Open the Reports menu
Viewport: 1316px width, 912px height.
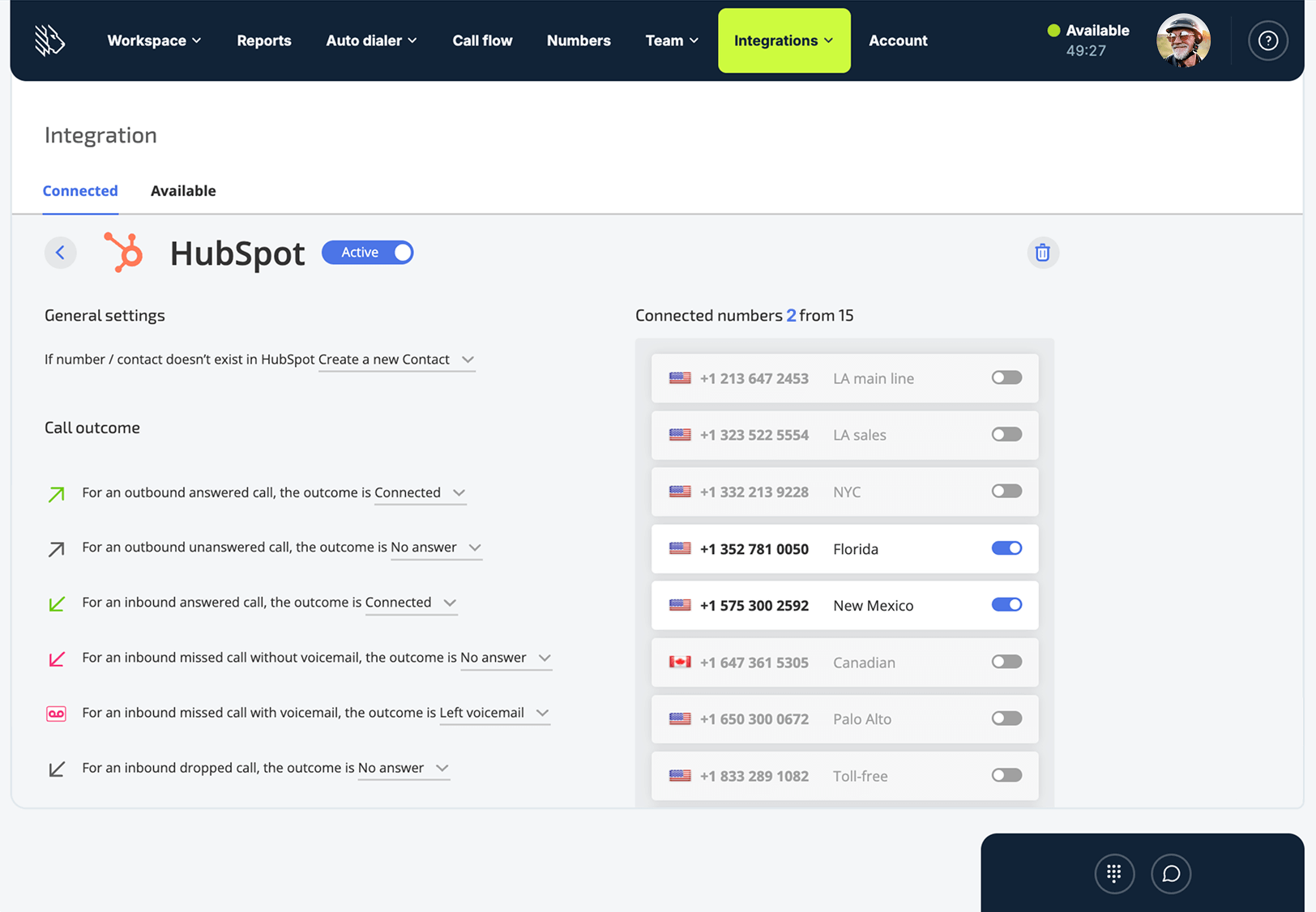(x=263, y=40)
